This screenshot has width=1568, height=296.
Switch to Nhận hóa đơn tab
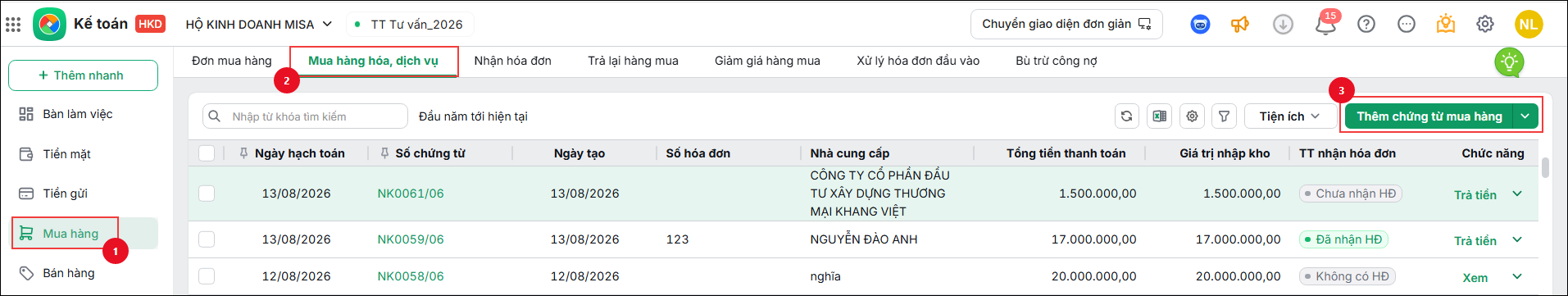pyautogui.click(x=513, y=61)
